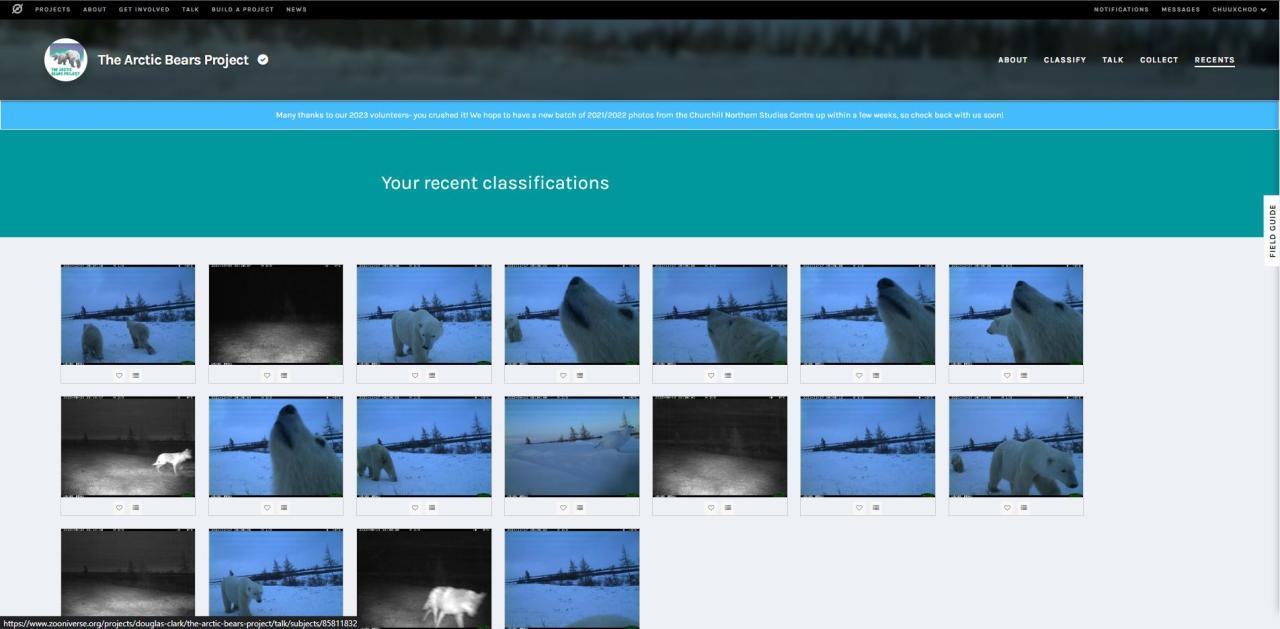
Task: Collect the sixth photo in the first row
Action: coord(876,376)
